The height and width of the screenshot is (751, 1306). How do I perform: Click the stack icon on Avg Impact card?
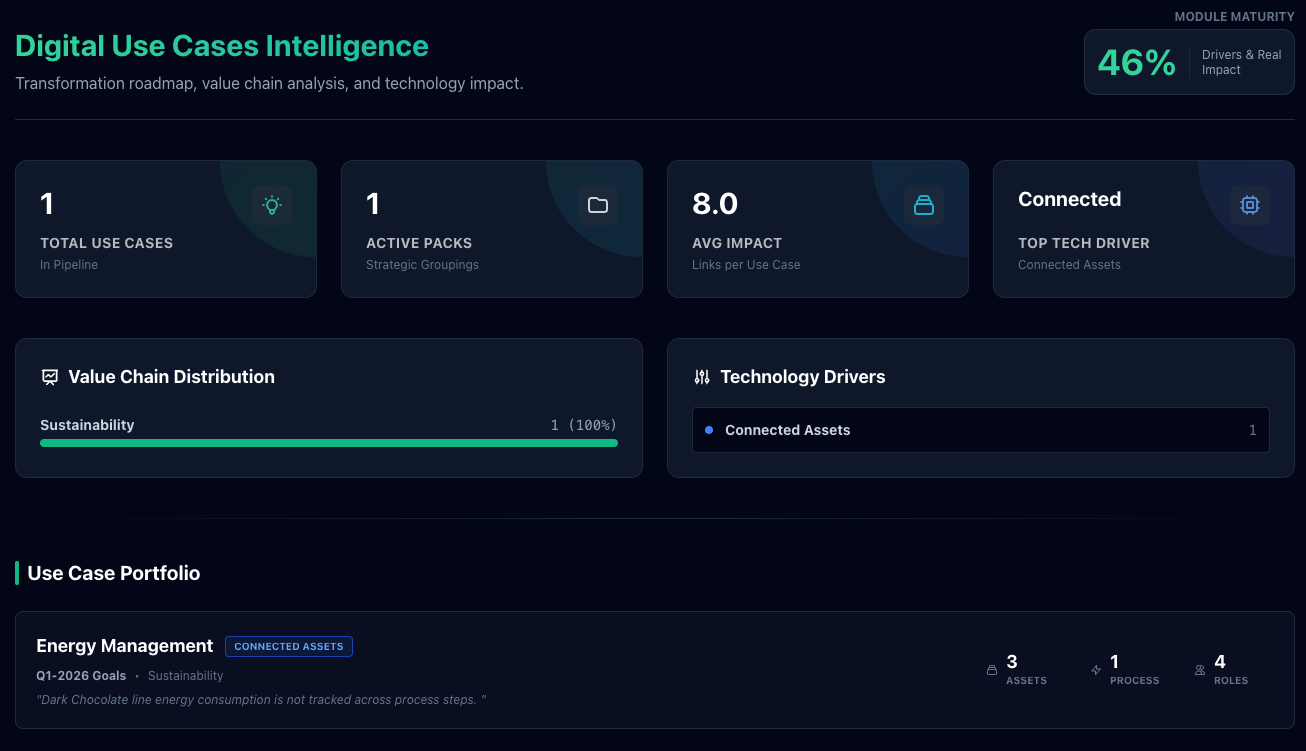pyautogui.click(x=924, y=205)
